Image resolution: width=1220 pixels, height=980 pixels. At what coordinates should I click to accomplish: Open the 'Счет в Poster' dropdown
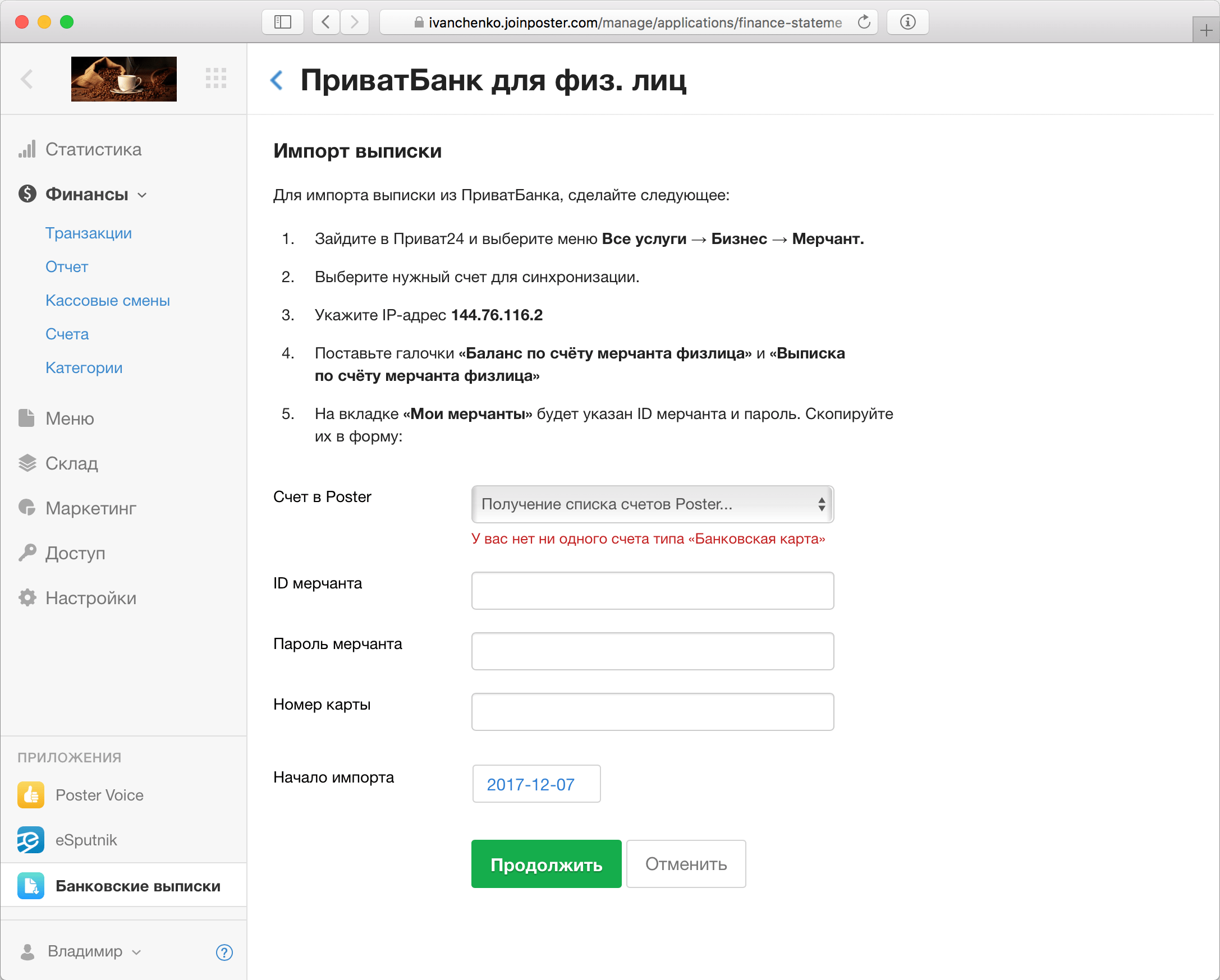point(653,504)
